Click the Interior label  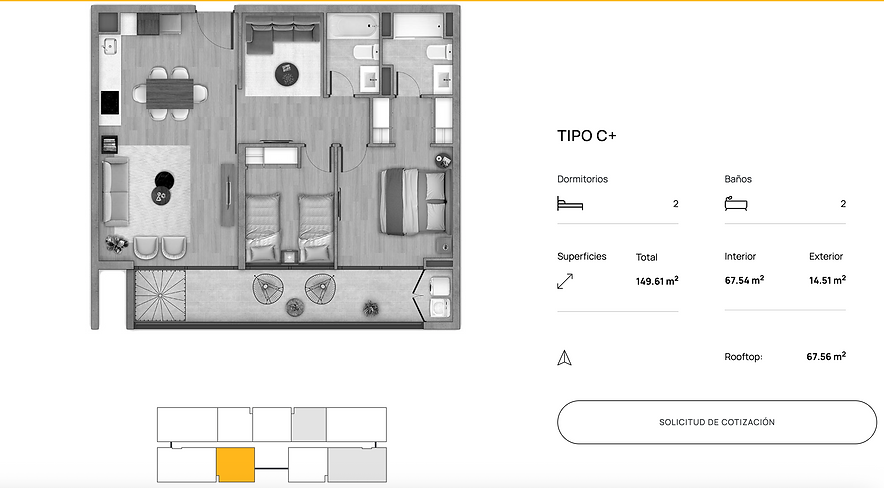740,256
